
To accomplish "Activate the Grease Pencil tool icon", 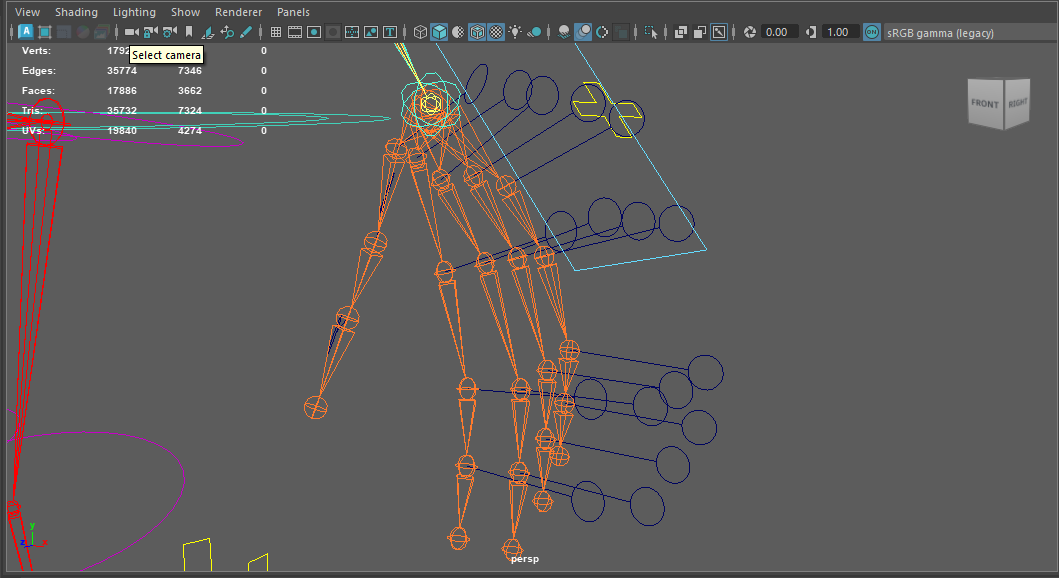I will click(x=246, y=32).
